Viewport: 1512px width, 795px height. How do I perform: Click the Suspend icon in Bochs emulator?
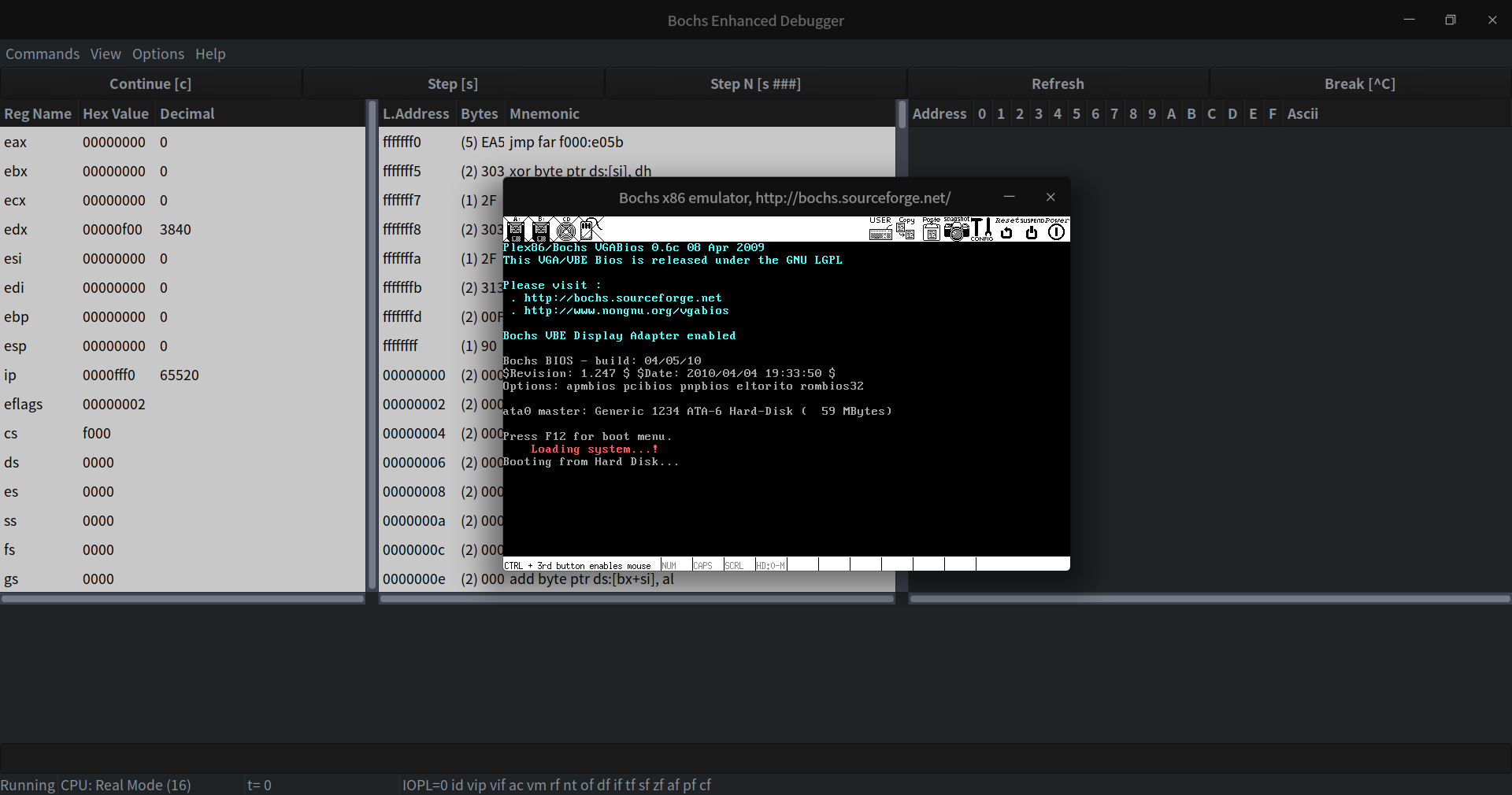click(1032, 229)
